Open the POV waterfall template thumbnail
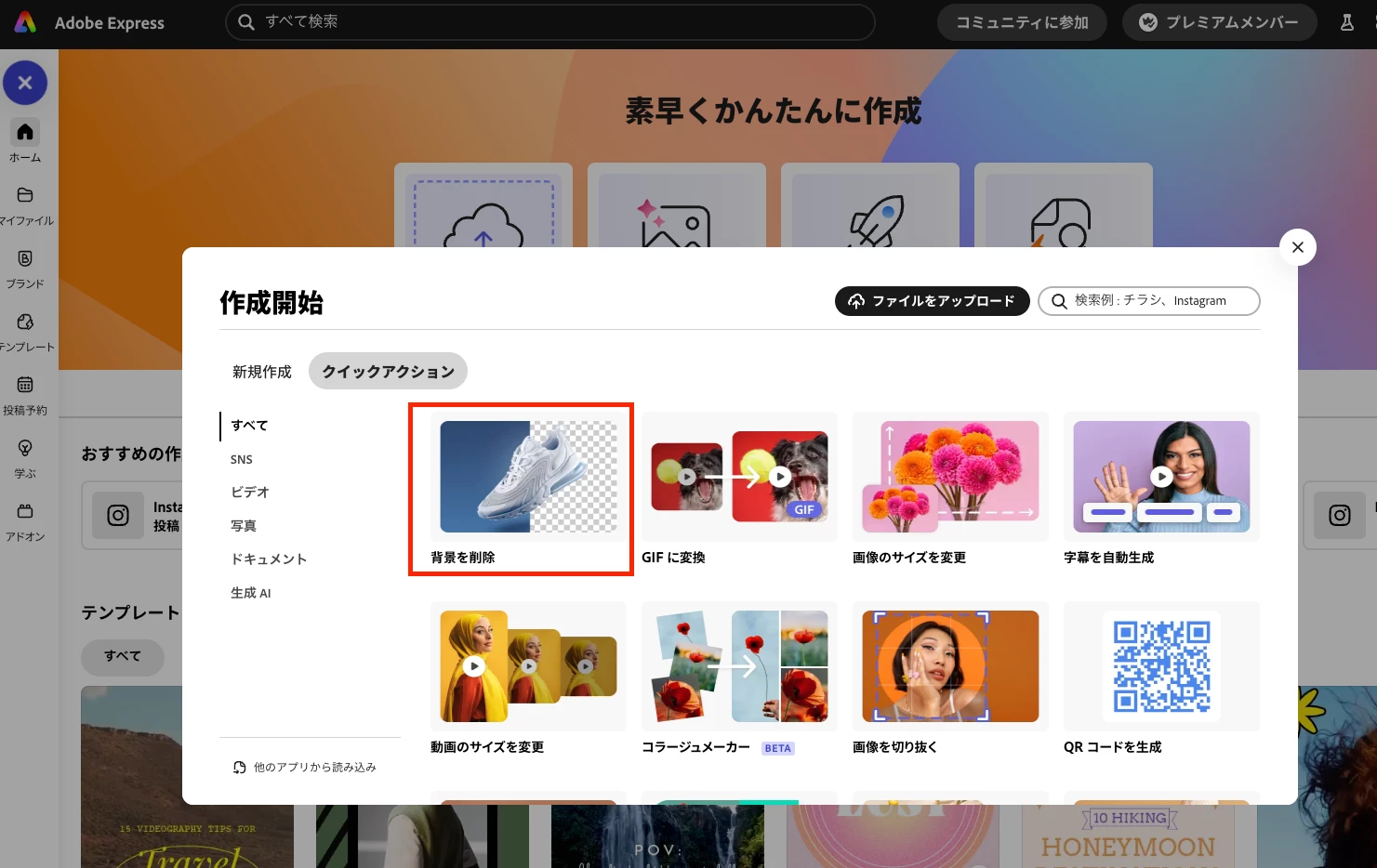1377x868 pixels. pos(657,835)
